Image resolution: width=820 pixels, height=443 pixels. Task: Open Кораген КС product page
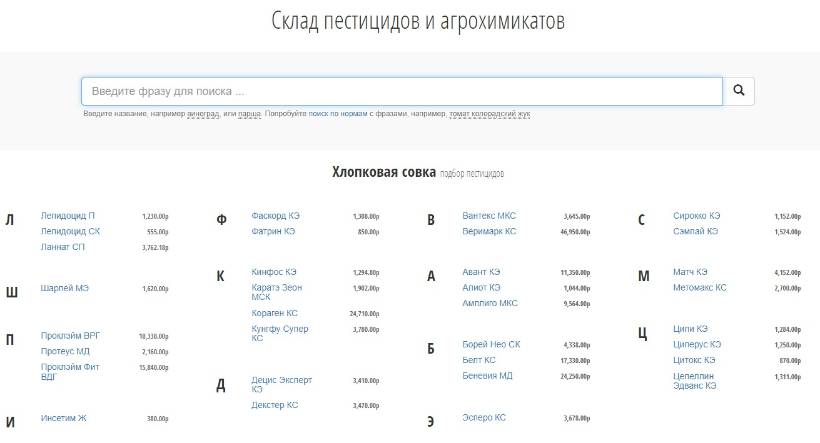[275, 313]
